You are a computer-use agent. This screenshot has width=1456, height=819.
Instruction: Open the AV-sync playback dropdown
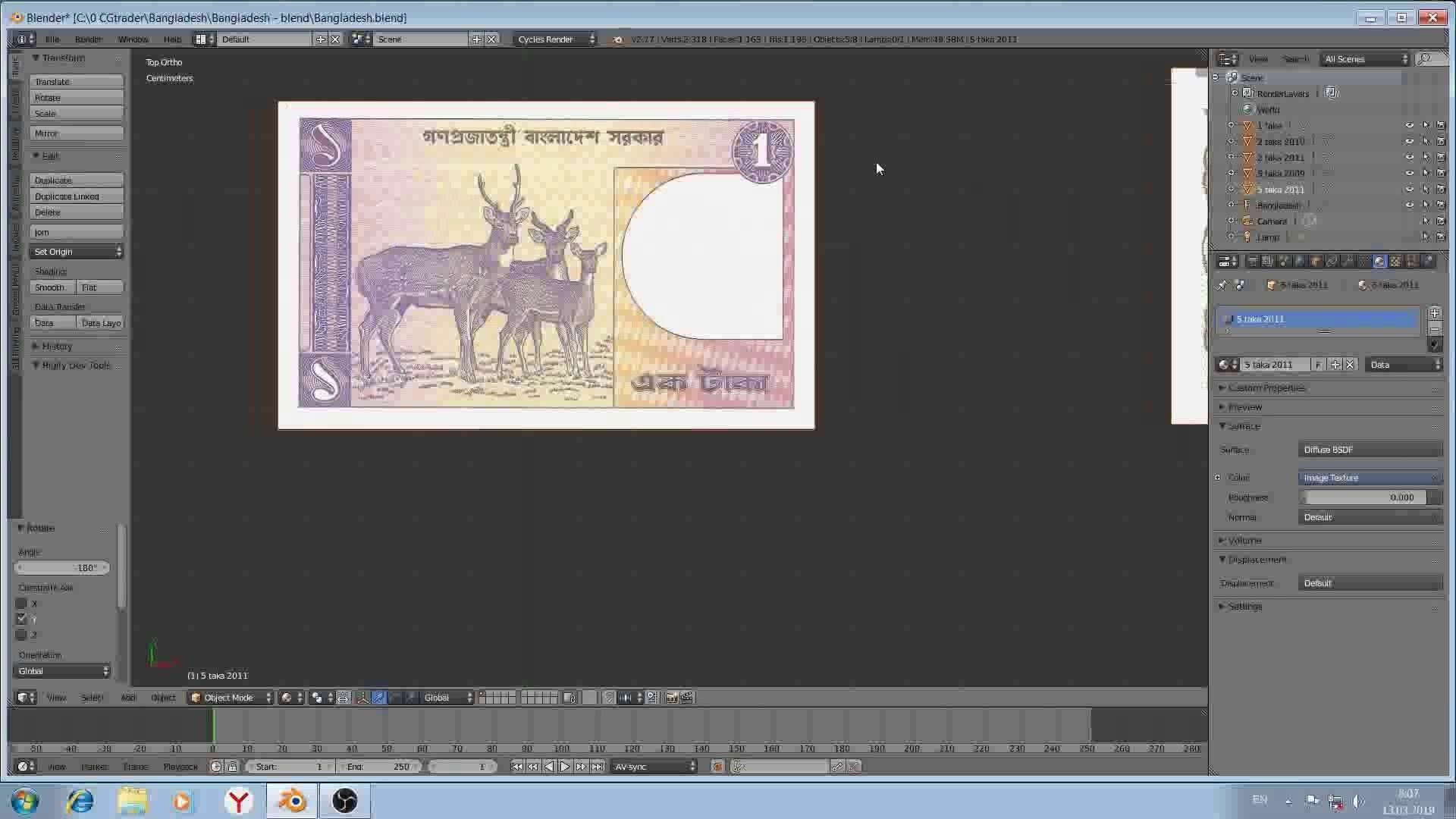coord(654,767)
